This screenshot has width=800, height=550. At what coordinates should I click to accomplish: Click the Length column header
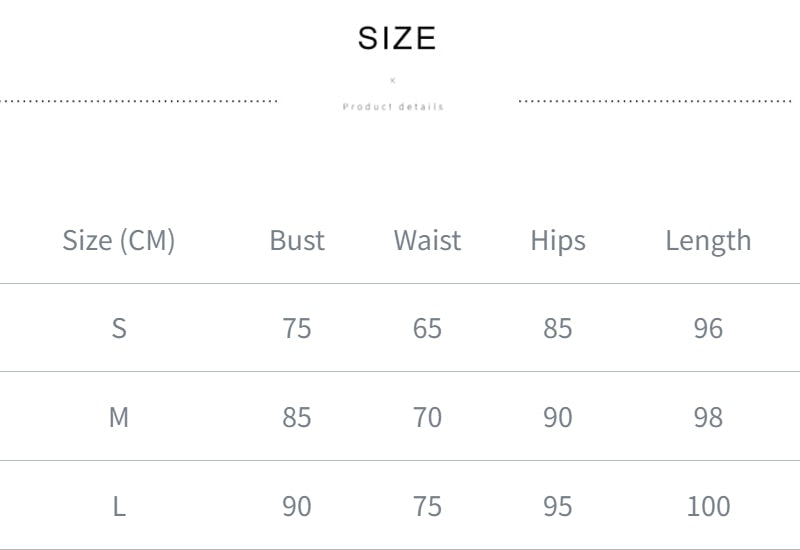click(x=708, y=240)
